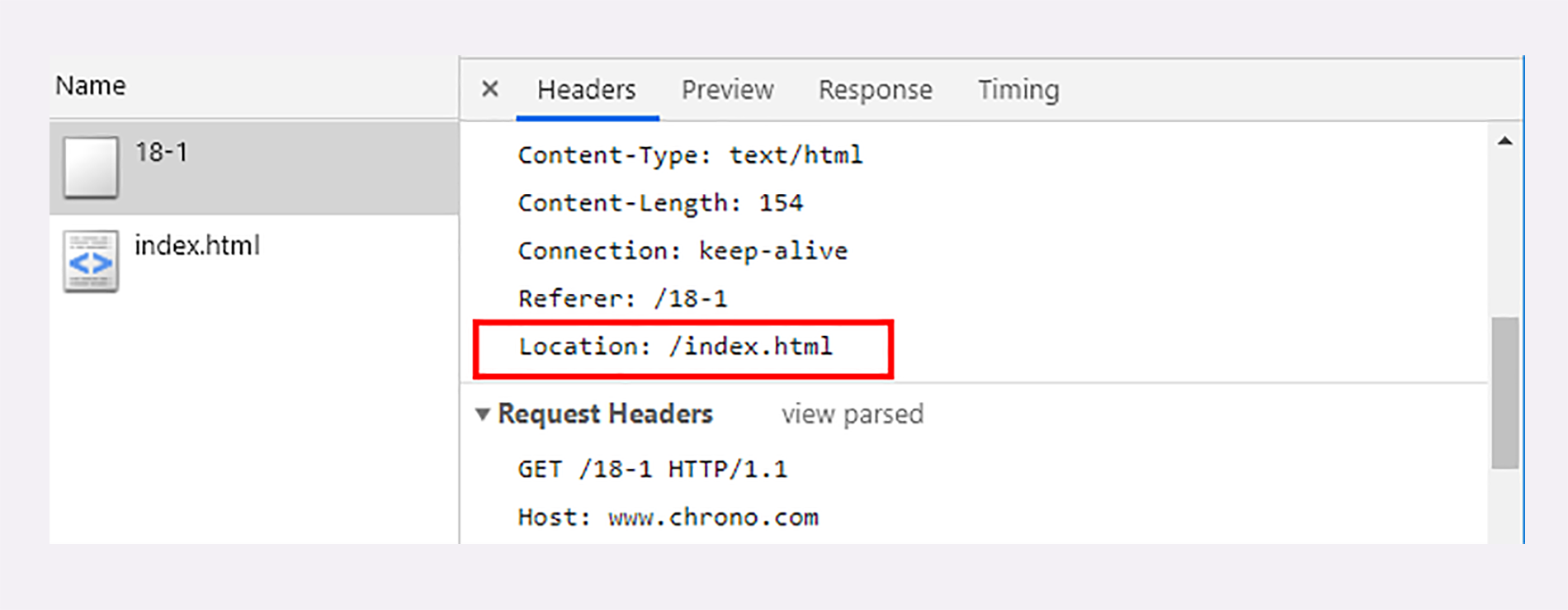The width and height of the screenshot is (1568, 610).
Task: Open the Headers tab
Action: [x=587, y=89]
